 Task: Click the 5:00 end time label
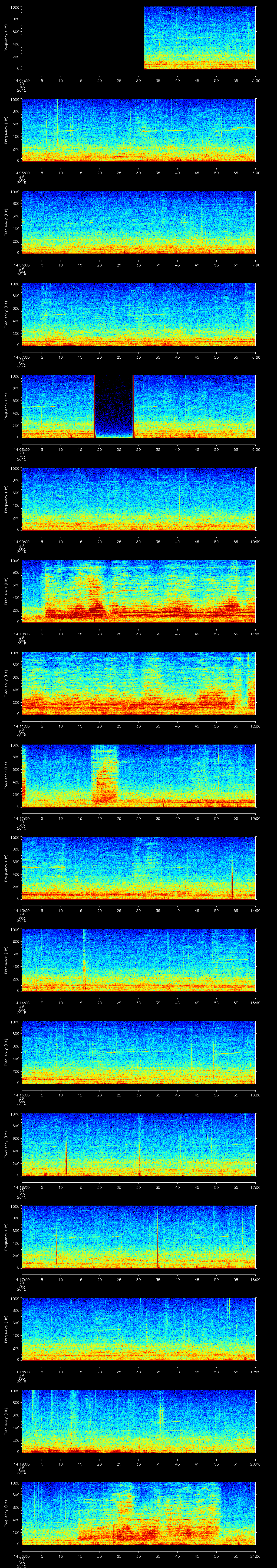coord(256,80)
